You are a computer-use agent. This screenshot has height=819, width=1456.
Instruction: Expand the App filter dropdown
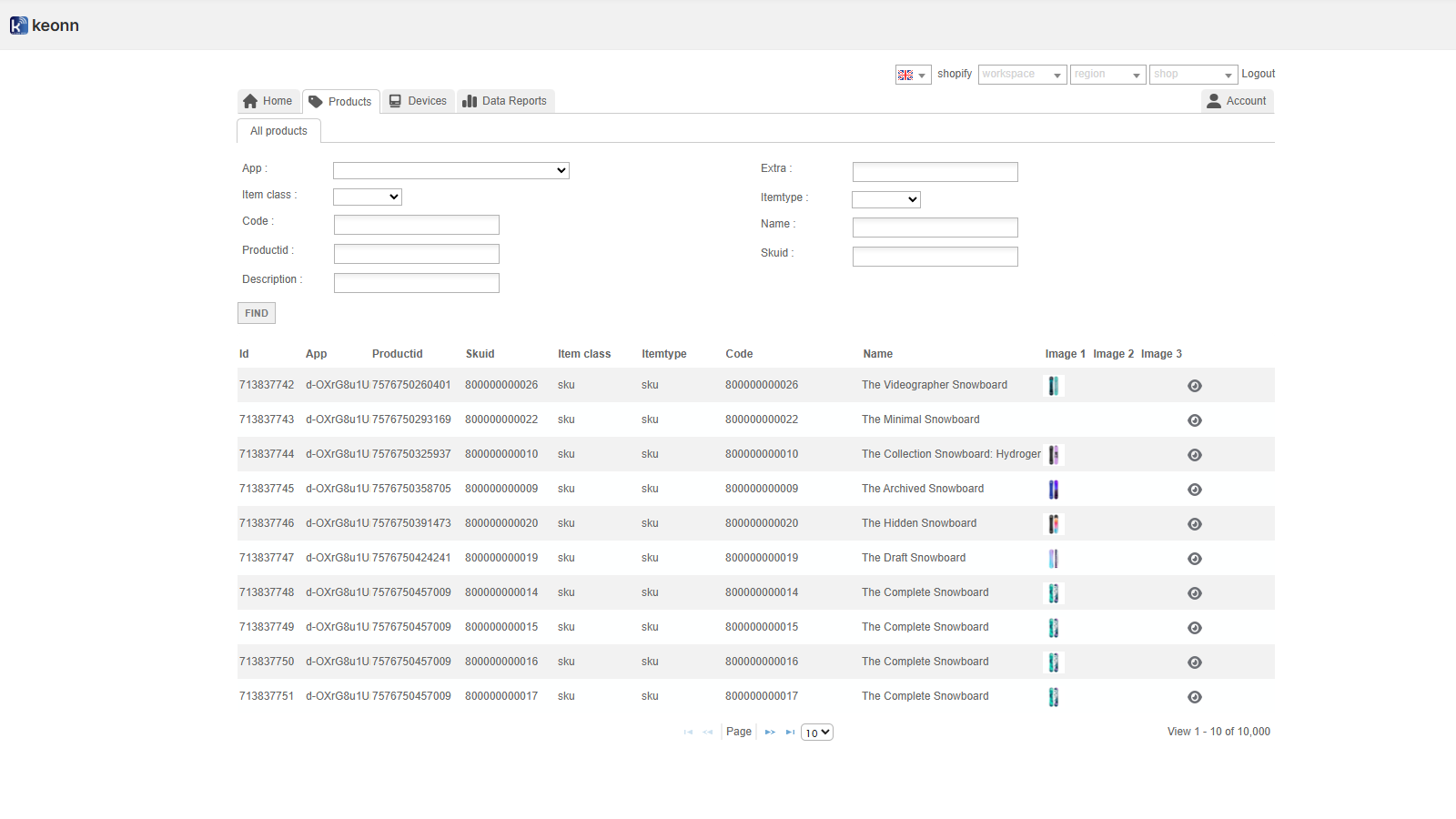pyautogui.click(x=451, y=170)
